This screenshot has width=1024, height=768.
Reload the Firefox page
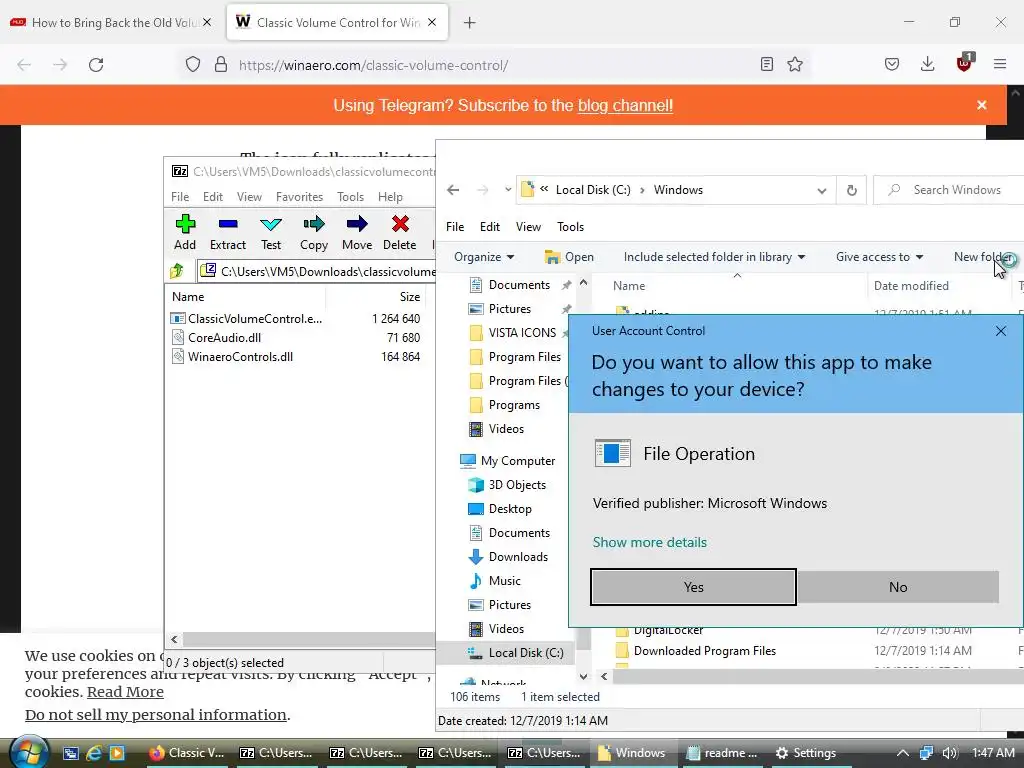[x=96, y=65]
